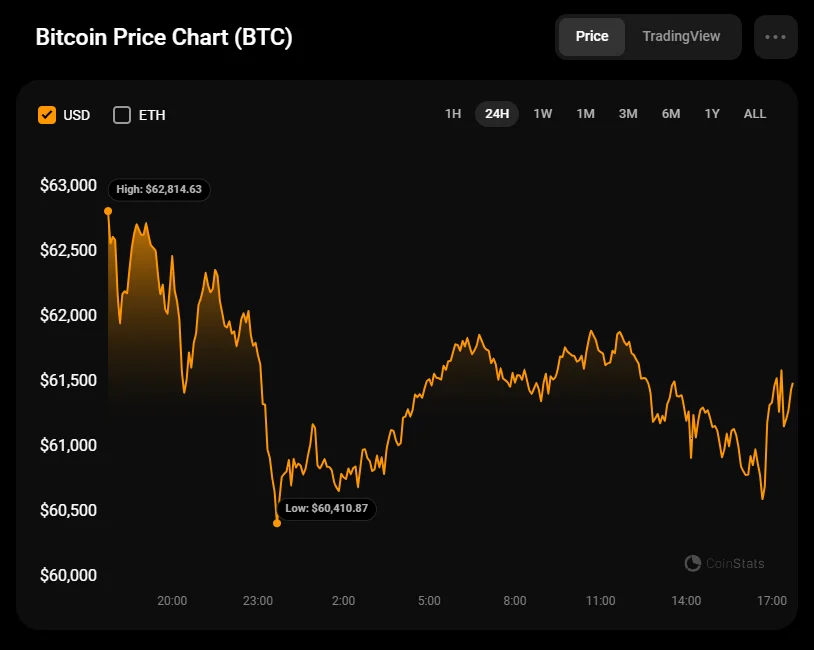Click the High $62,814.63 label
The image size is (814, 650).
click(159, 189)
